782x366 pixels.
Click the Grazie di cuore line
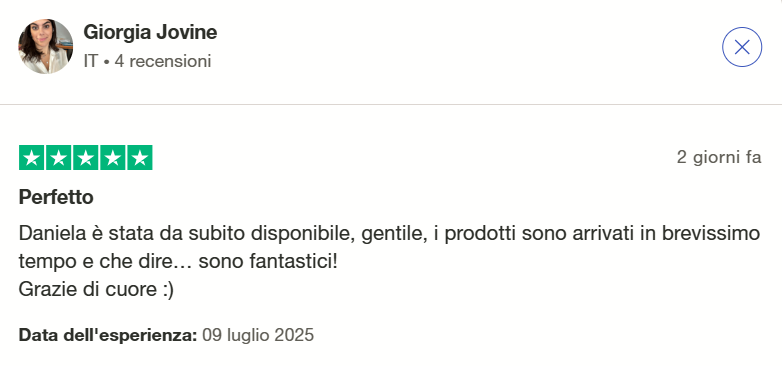tap(96, 289)
